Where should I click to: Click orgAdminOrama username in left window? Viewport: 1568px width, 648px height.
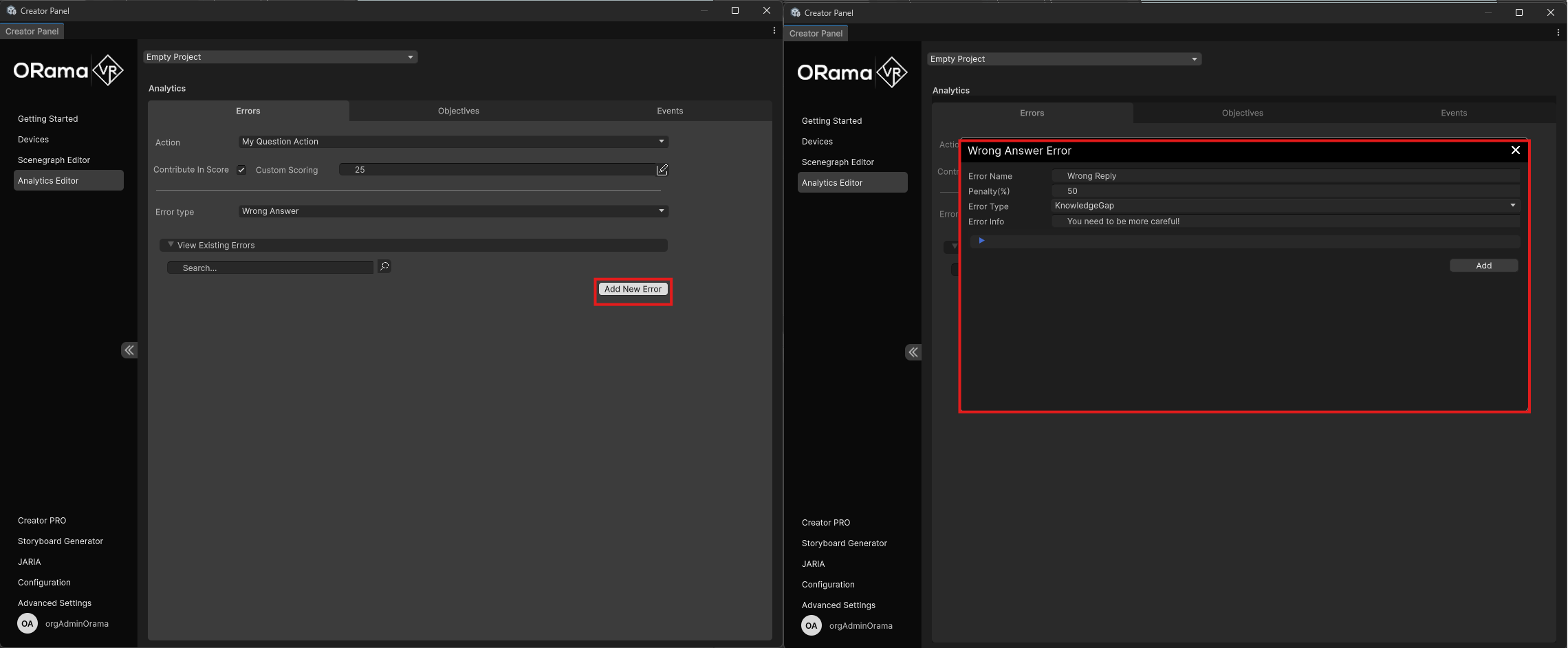pos(77,624)
